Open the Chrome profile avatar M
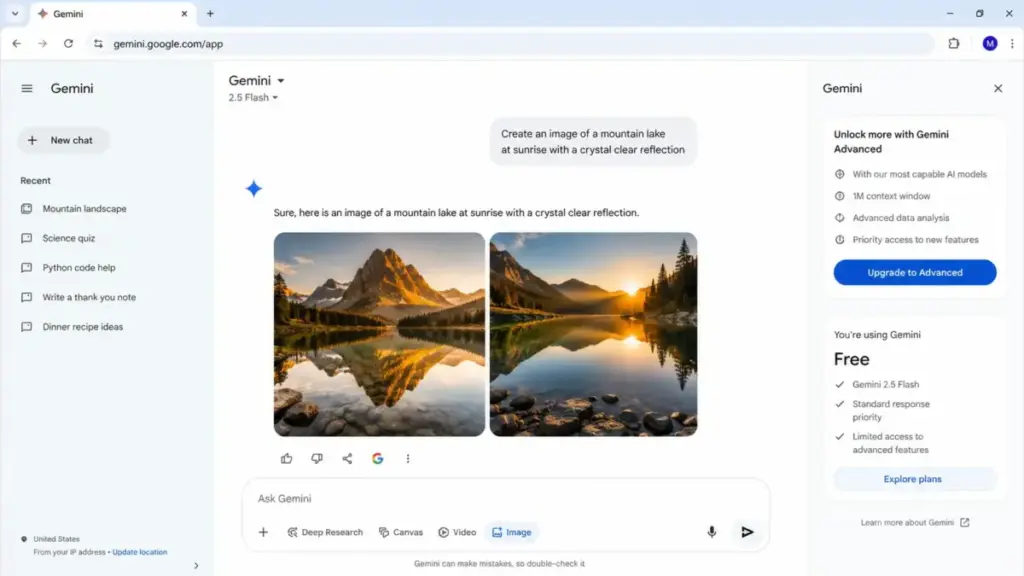Viewport: 1024px width, 576px height. [990, 44]
